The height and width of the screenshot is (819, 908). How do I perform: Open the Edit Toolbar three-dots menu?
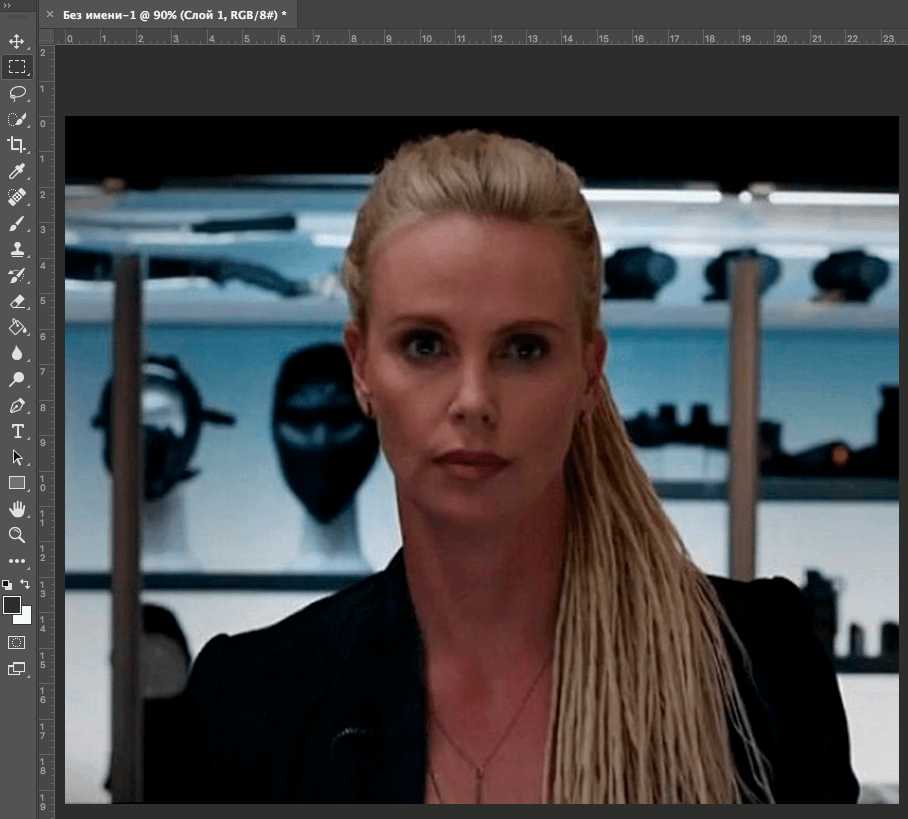(17, 561)
